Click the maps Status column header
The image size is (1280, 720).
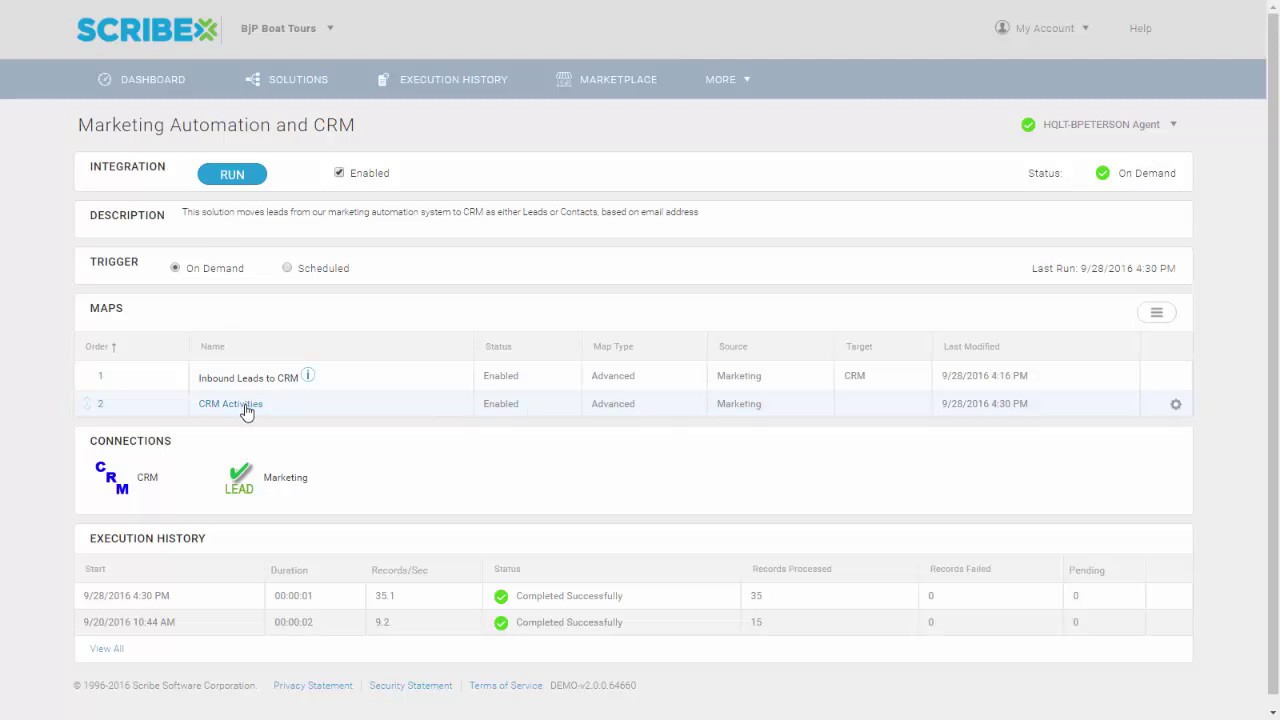498,346
